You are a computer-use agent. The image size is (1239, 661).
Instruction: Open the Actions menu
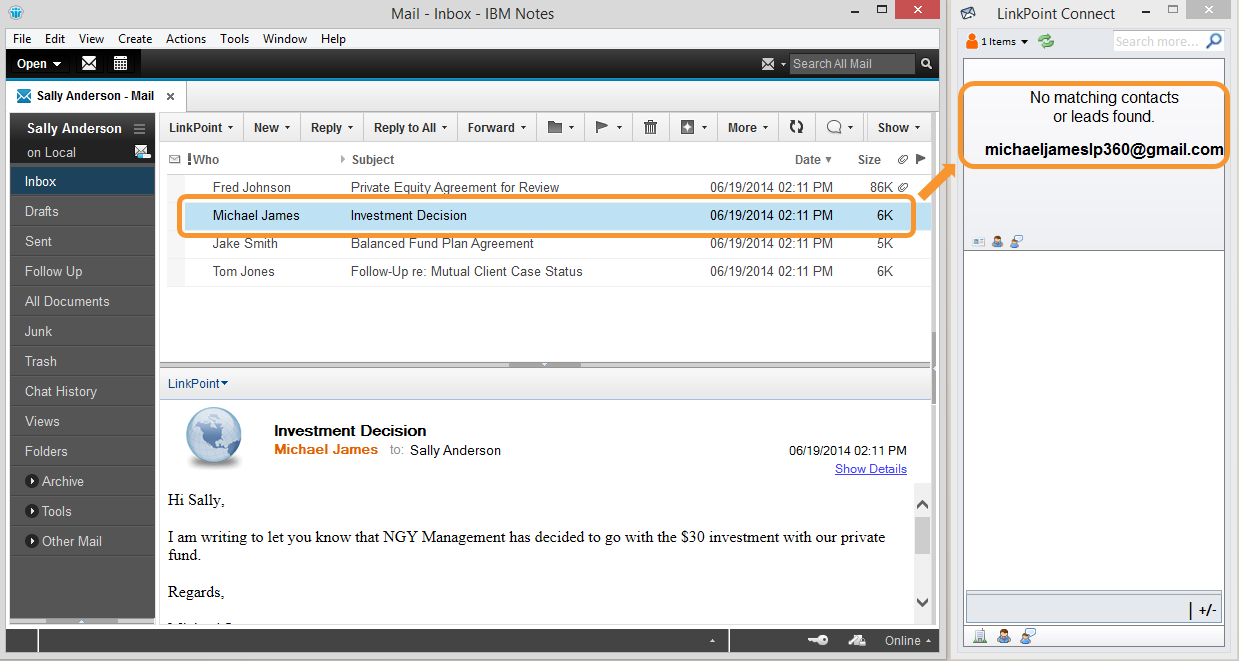186,39
